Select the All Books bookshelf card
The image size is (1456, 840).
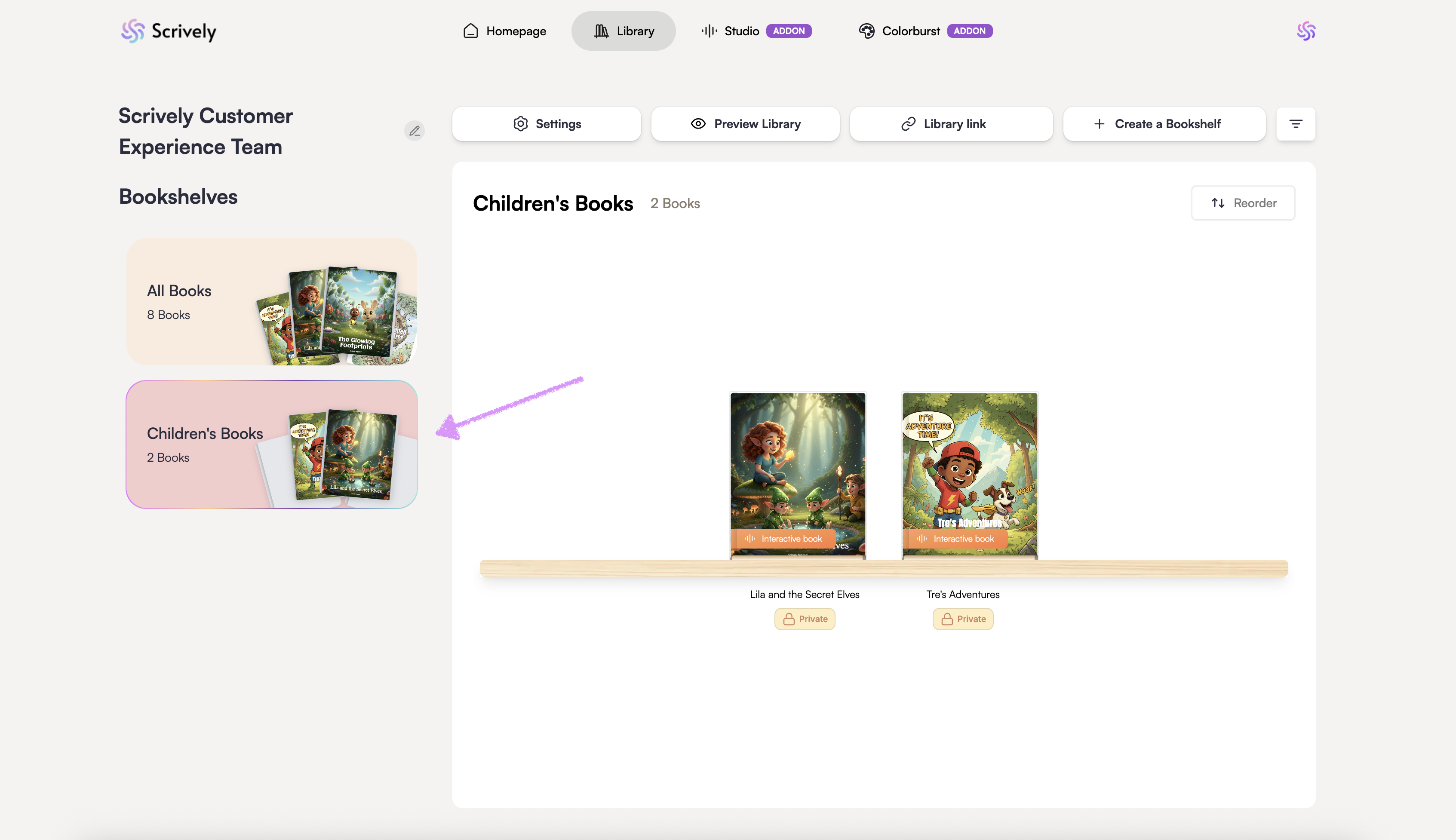coord(271,302)
